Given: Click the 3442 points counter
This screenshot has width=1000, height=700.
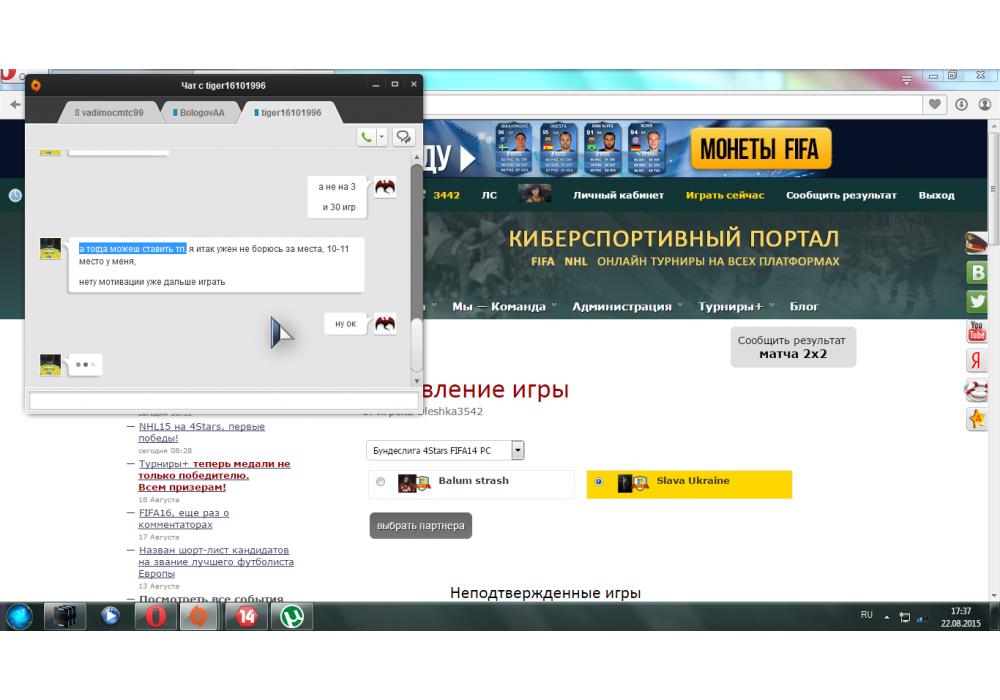Looking at the screenshot, I should click(446, 195).
